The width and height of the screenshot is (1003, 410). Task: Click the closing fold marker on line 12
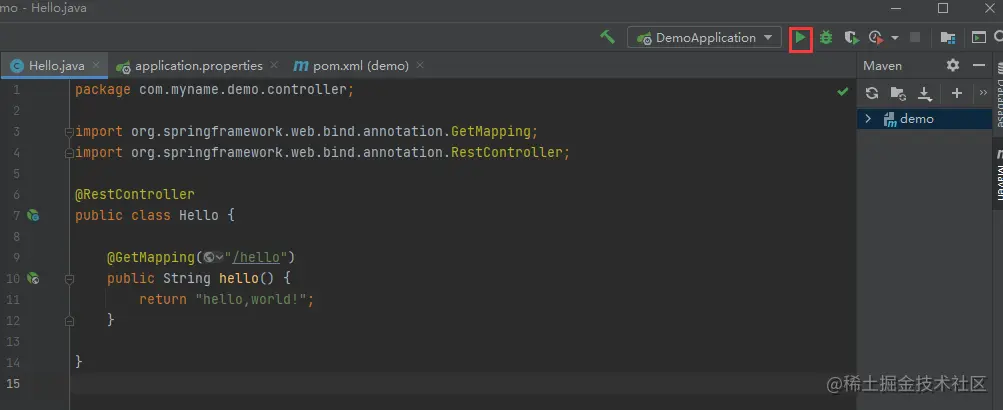click(69, 320)
